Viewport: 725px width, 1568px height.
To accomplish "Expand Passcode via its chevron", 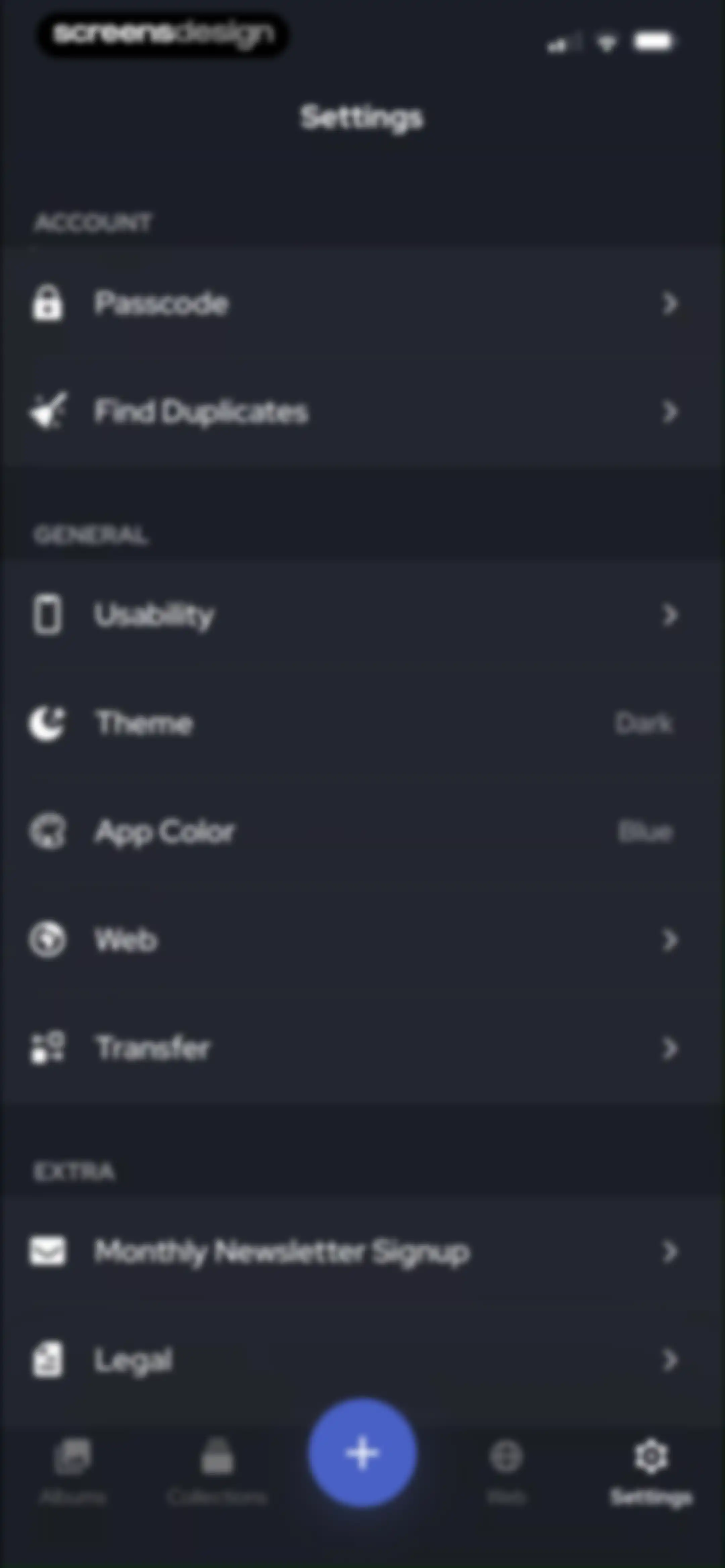I will point(670,303).
